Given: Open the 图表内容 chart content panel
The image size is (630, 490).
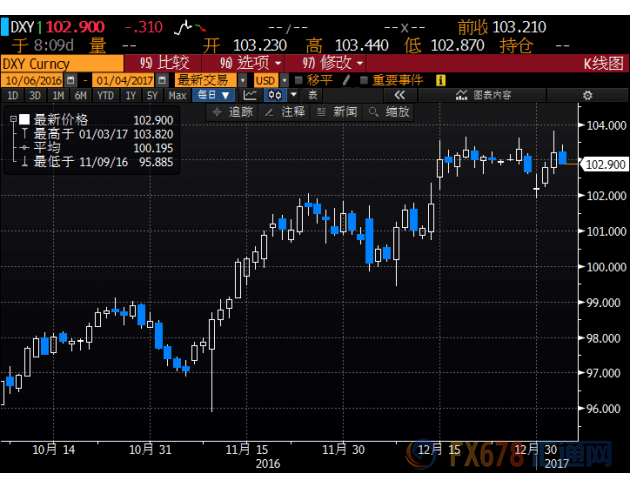Looking at the screenshot, I should pos(483,95).
